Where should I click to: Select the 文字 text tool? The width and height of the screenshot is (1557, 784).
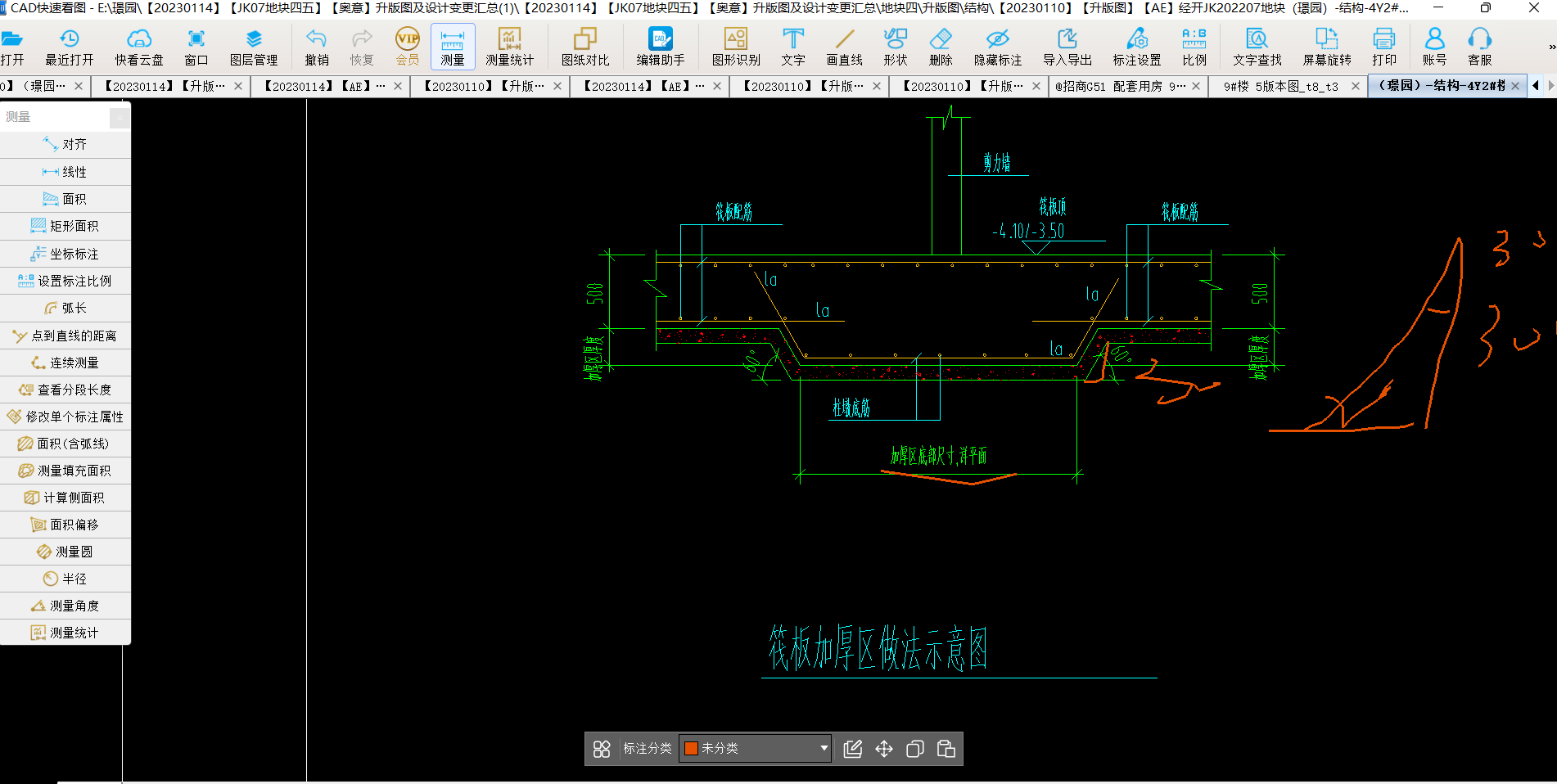click(x=793, y=47)
